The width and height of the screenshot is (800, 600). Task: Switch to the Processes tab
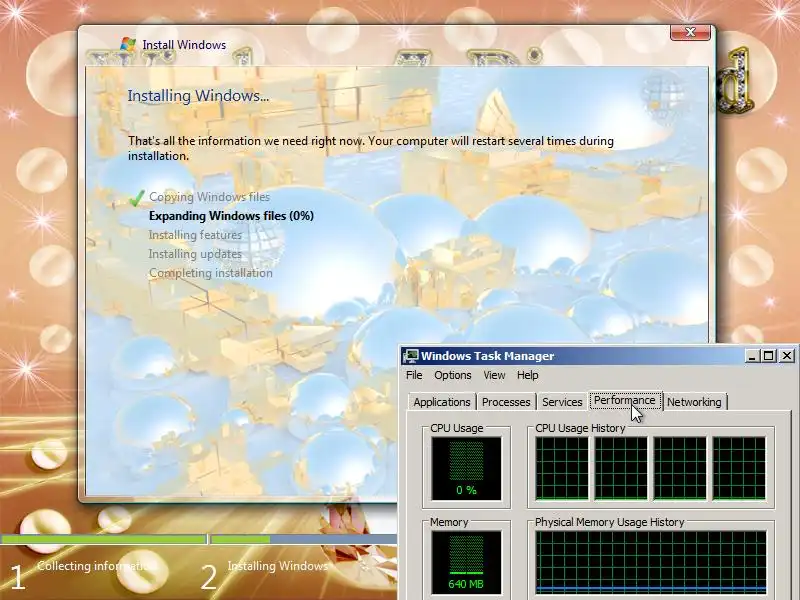click(506, 402)
